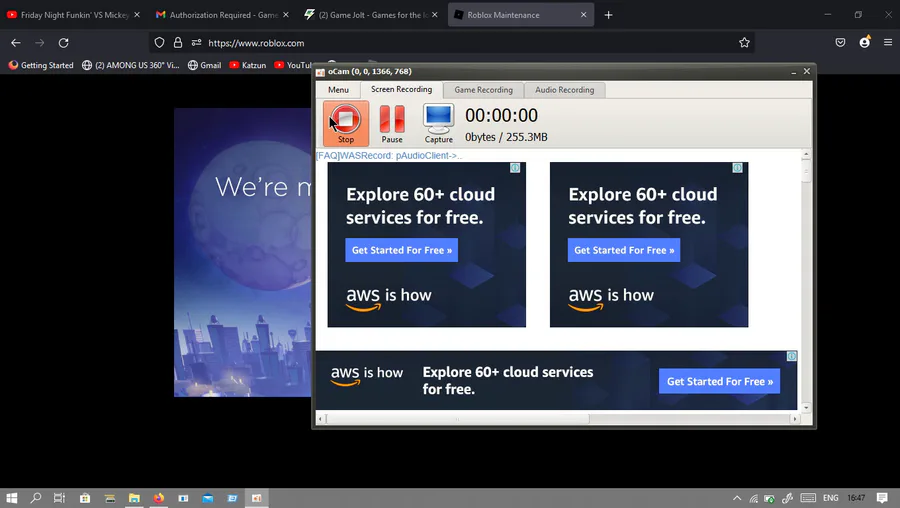This screenshot has height=508, width=900.
Task: Open the Mail app from taskbar
Action: pyautogui.click(x=208, y=498)
